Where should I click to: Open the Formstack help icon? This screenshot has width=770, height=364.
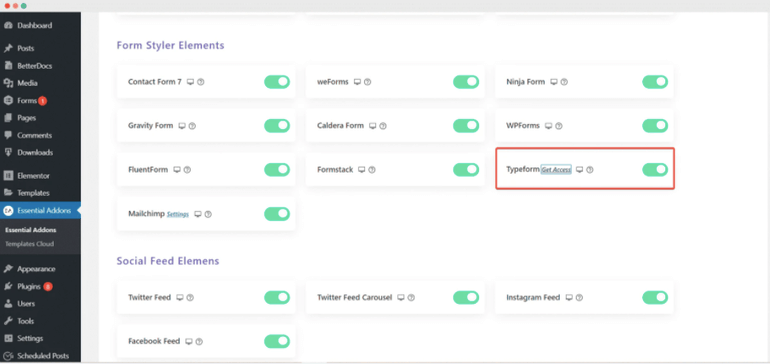tap(372, 170)
